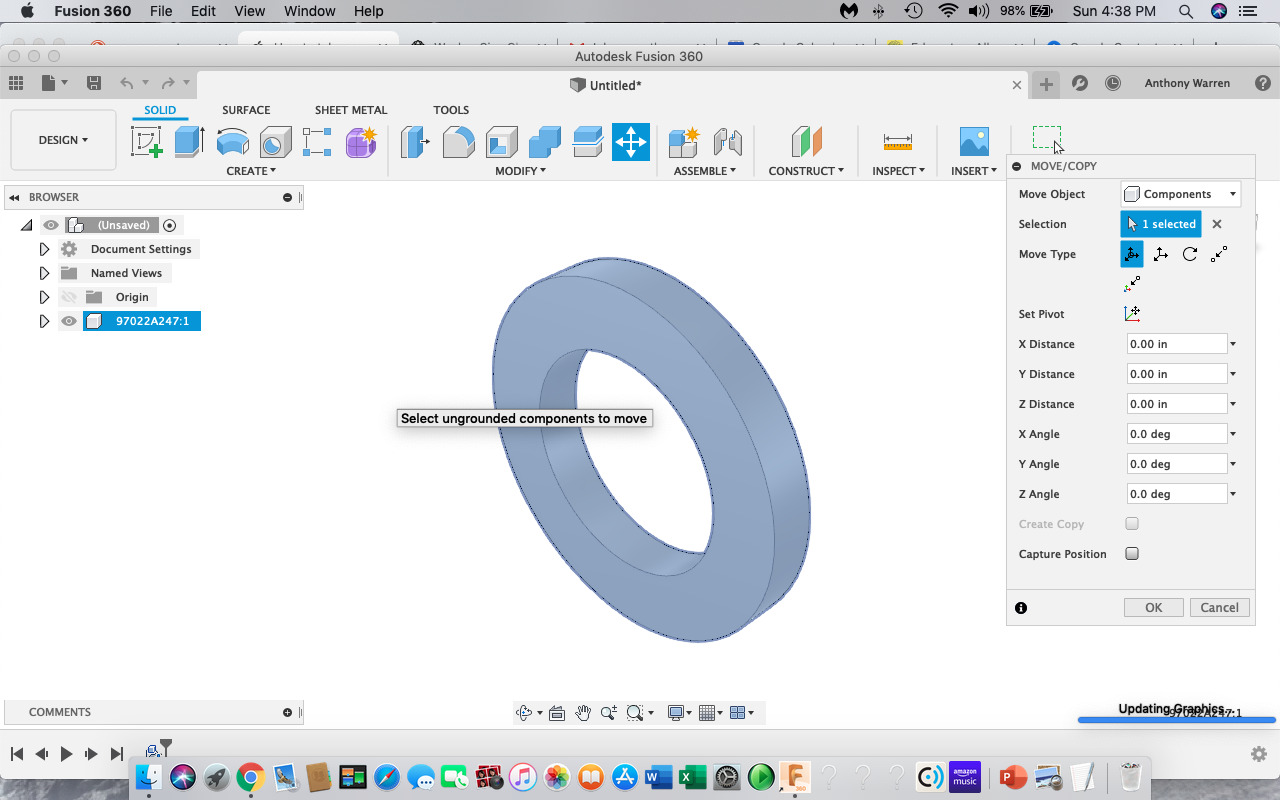Expand the Origin folder
This screenshot has width=1280, height=800.
tap(44, 297)
